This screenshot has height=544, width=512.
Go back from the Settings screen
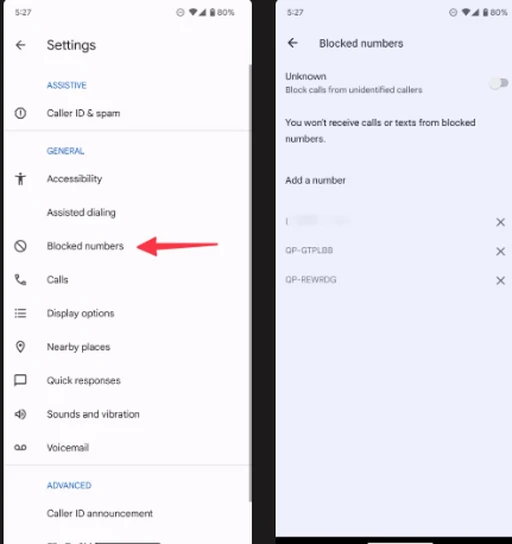click(20, 45)
